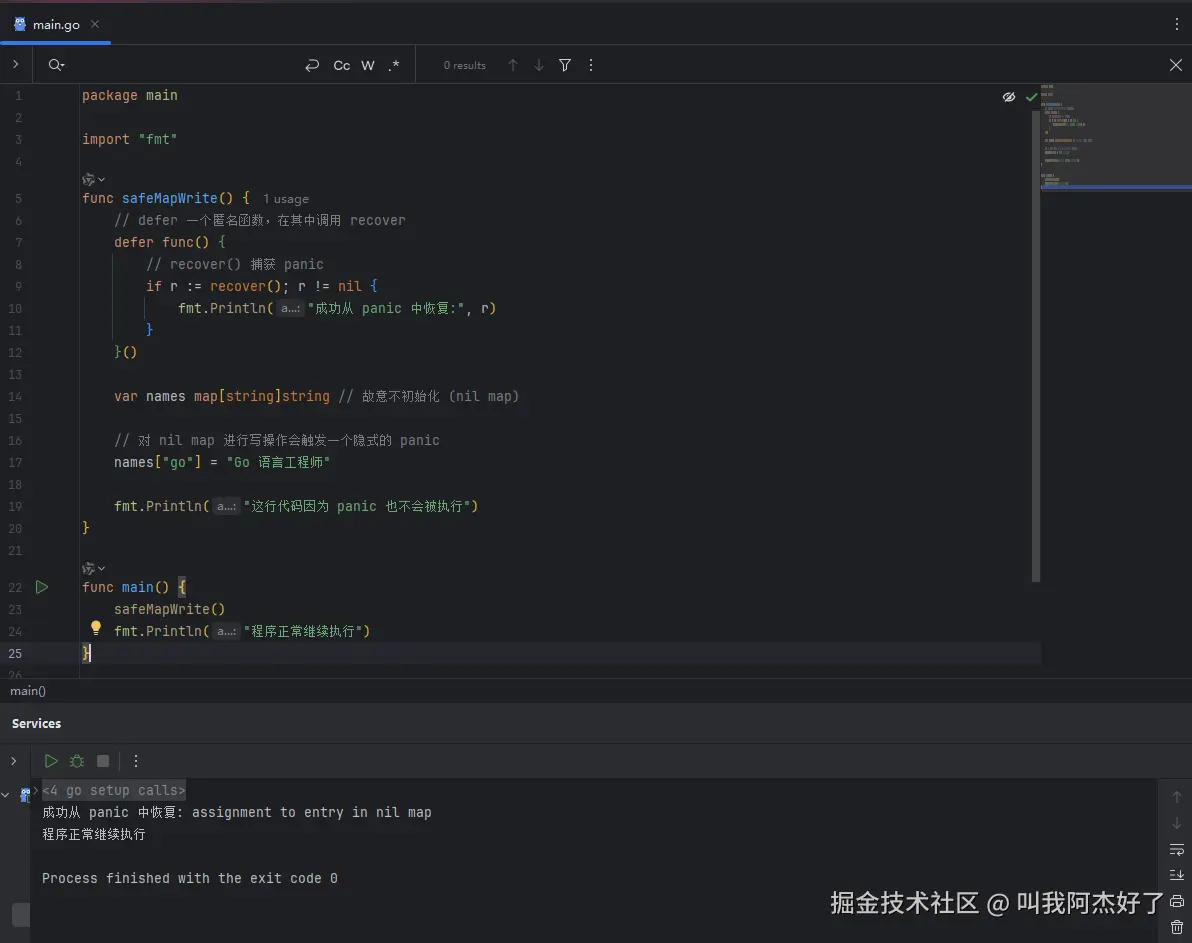This screenshot has width=1192, height=943.
Task: Toggle reader mode eye icon
Action: click(x=1009, y=97)
